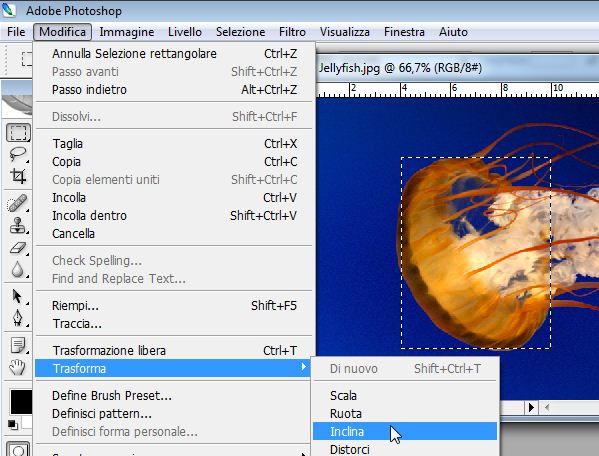This screenshot has width=599, height=456.
Task: Click the horizontal ruler above the canvas
Action: [458, 90]
